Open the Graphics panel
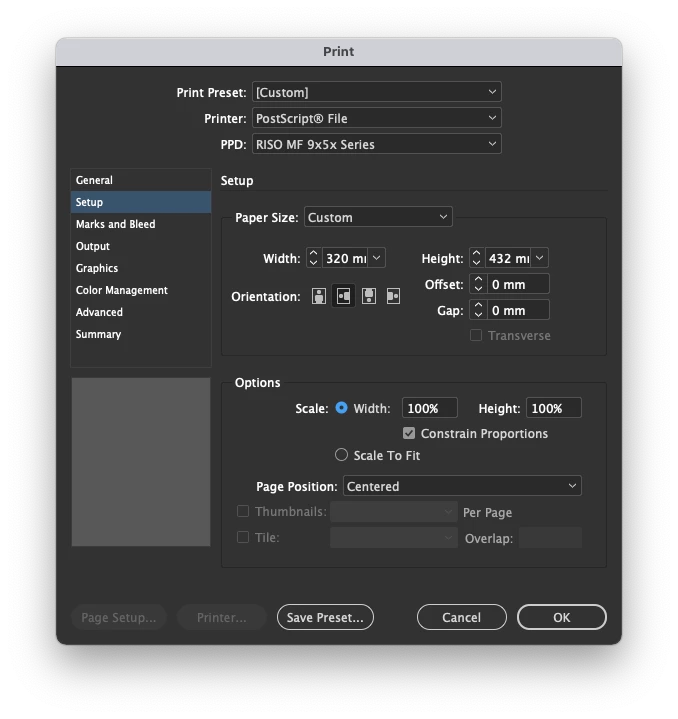 (141, 268)
